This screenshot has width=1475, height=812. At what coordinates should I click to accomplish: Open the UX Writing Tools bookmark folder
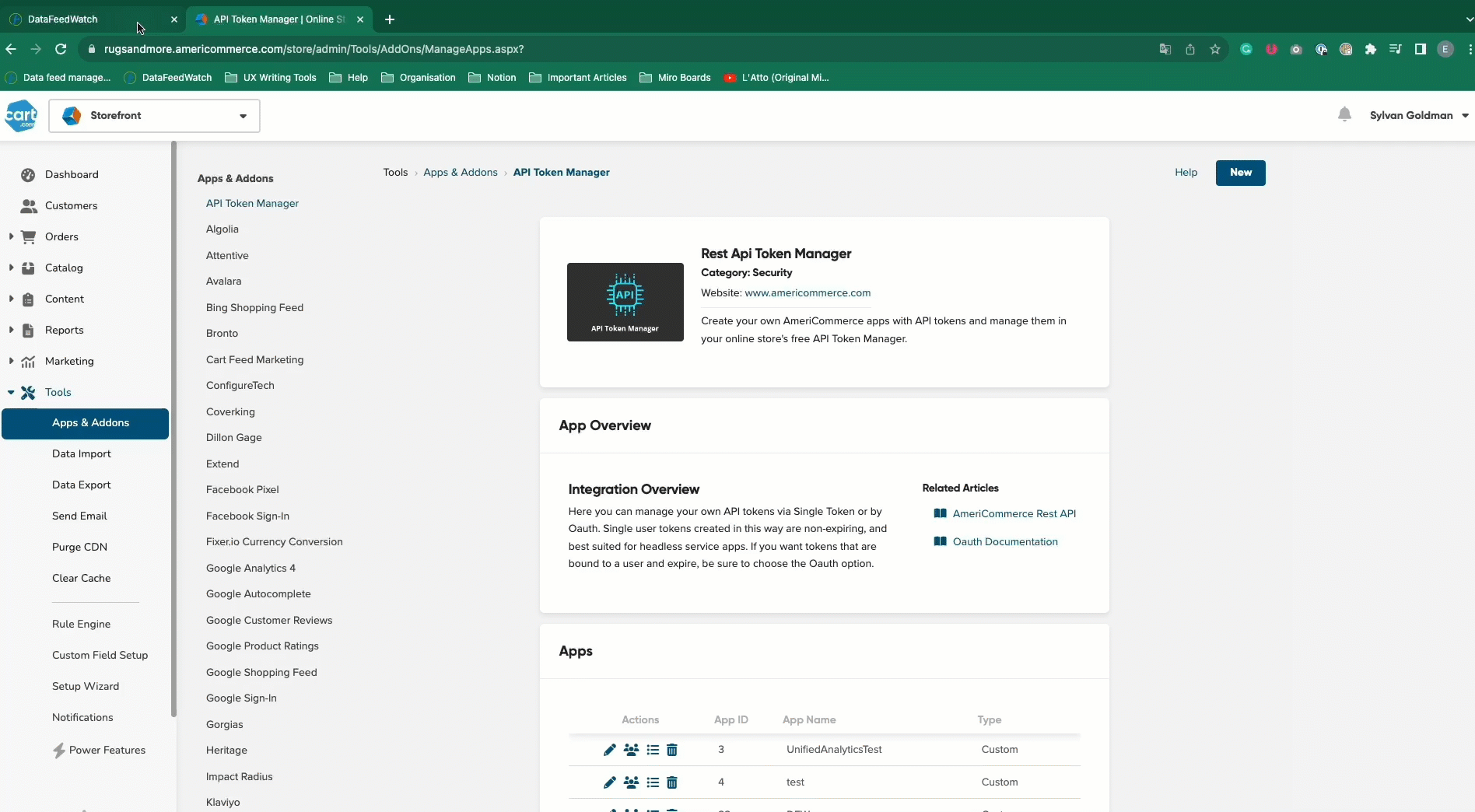(x=271, y=78)
